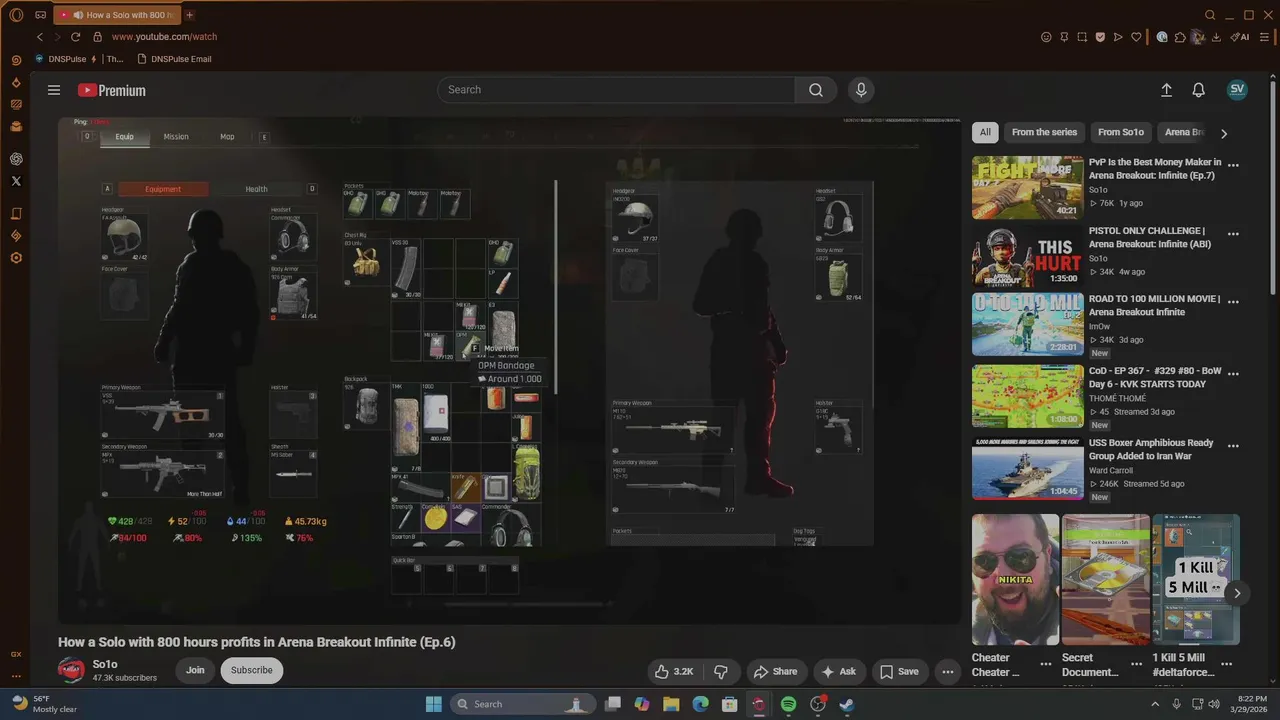1280x720 pixels.
Task: Dislike the video with thumbs down
Action: [x=721, y=672]
